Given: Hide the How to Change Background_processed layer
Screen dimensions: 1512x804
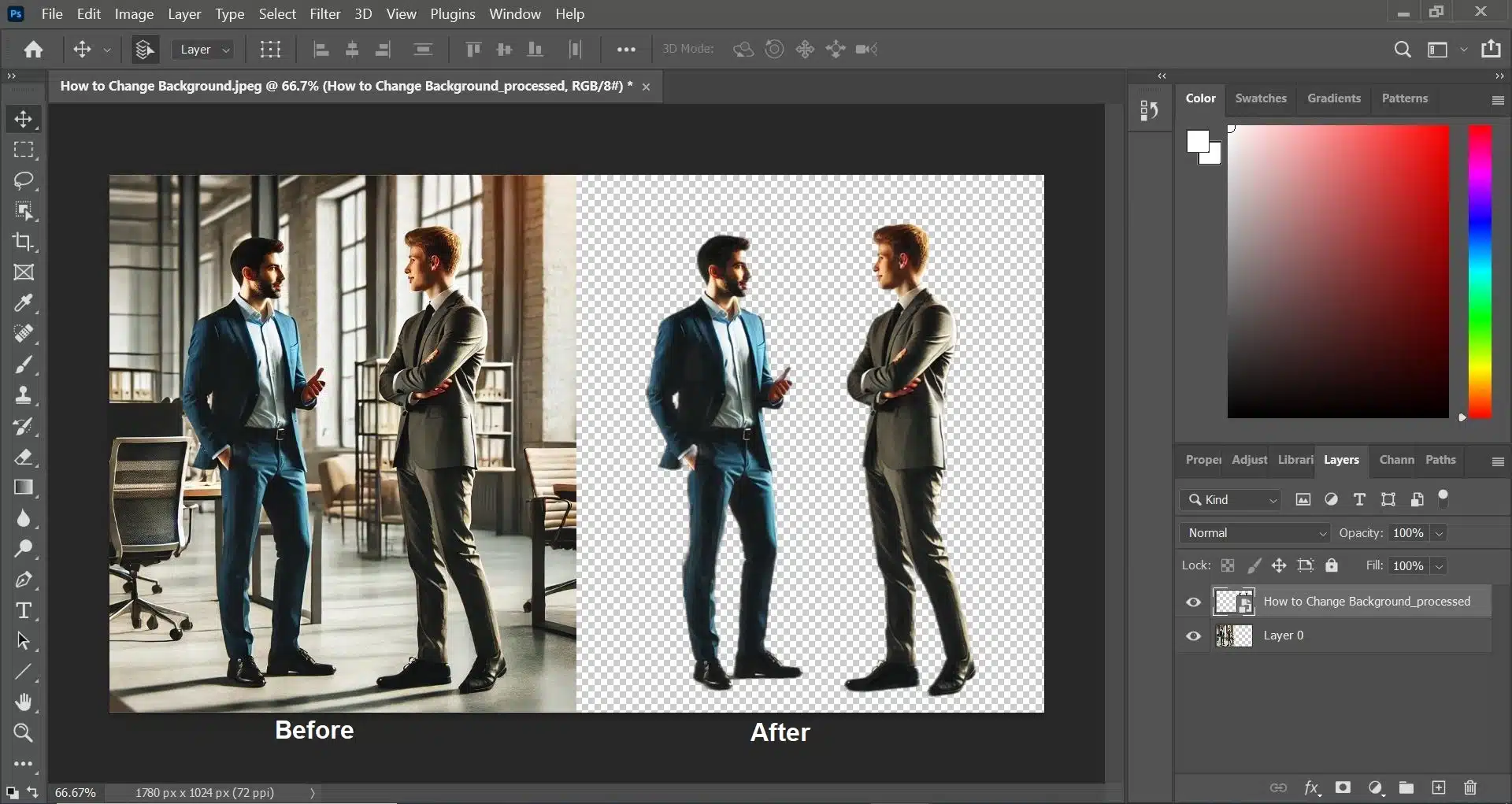Looking at the screenshot, I should tap(1193, 602).
